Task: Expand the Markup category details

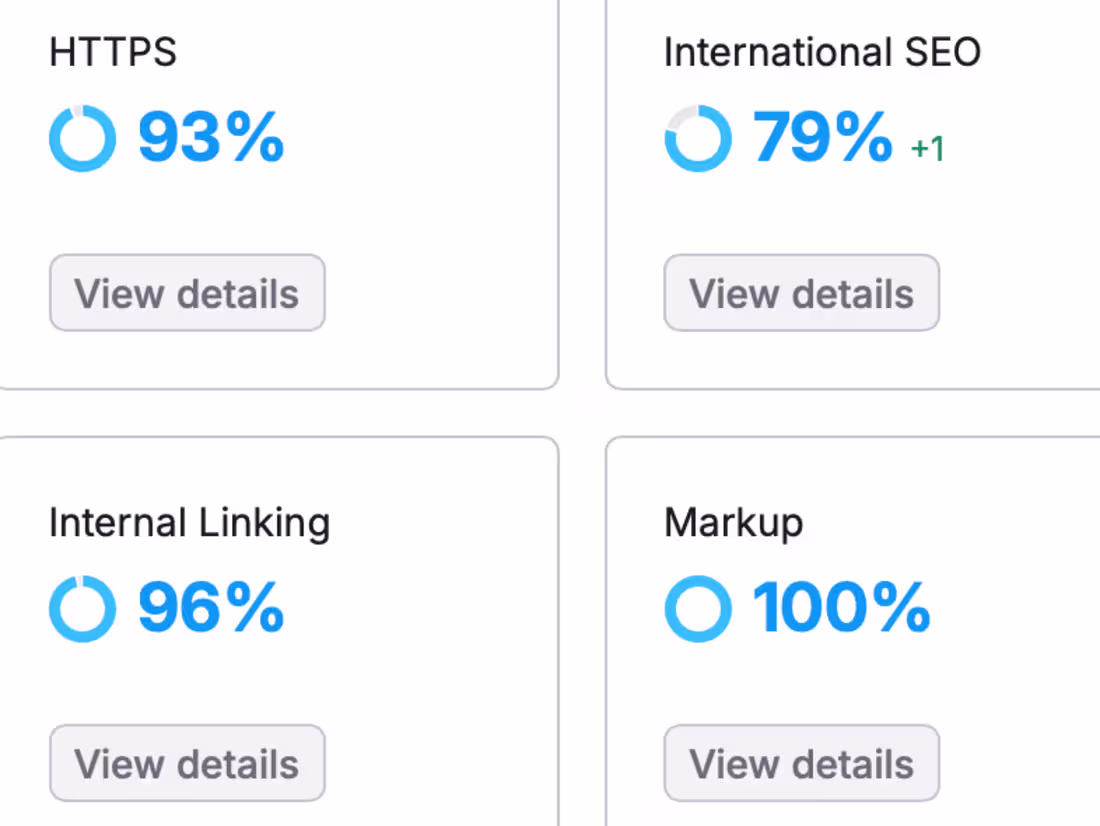Action: pyautogui.click(x=800, y=763)
